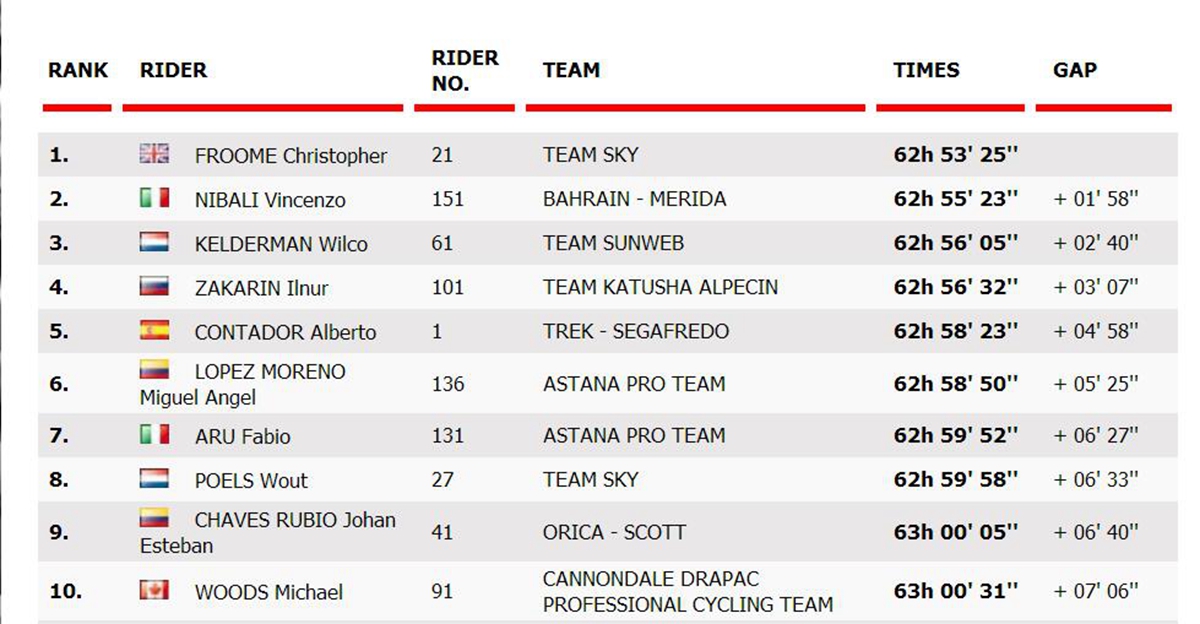Click the British flag beside Froome
The height and width of the screenshot is (624, 1200).
pyautogui.click(x=154, y=154)
